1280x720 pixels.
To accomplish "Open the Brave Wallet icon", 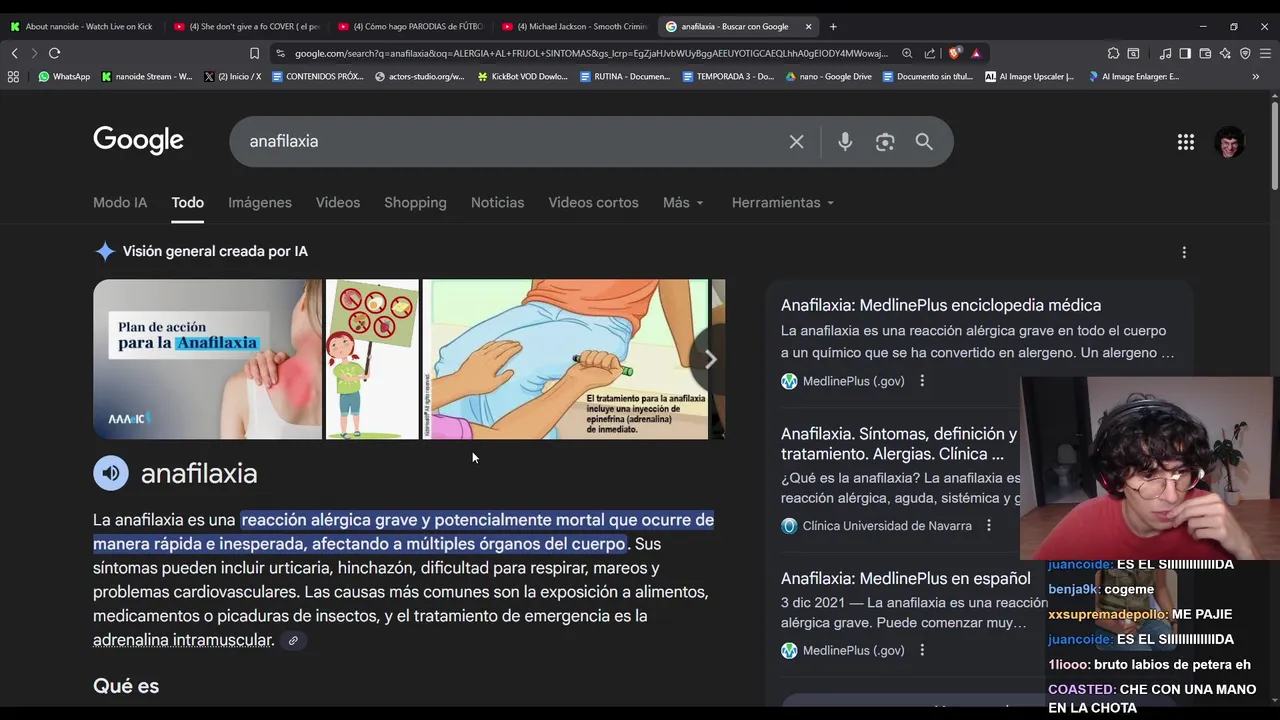I will point(1205,53).
